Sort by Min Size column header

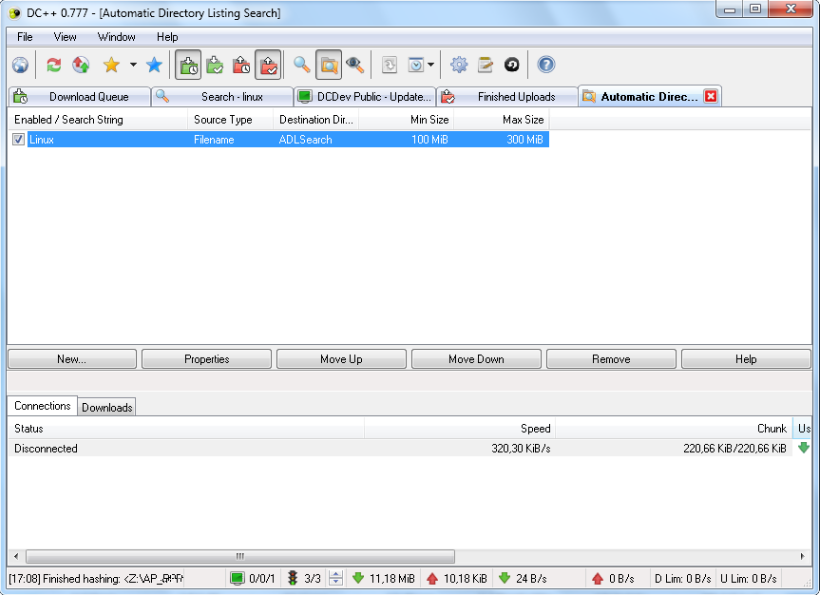pyautogui.click(x=406, y=120)
